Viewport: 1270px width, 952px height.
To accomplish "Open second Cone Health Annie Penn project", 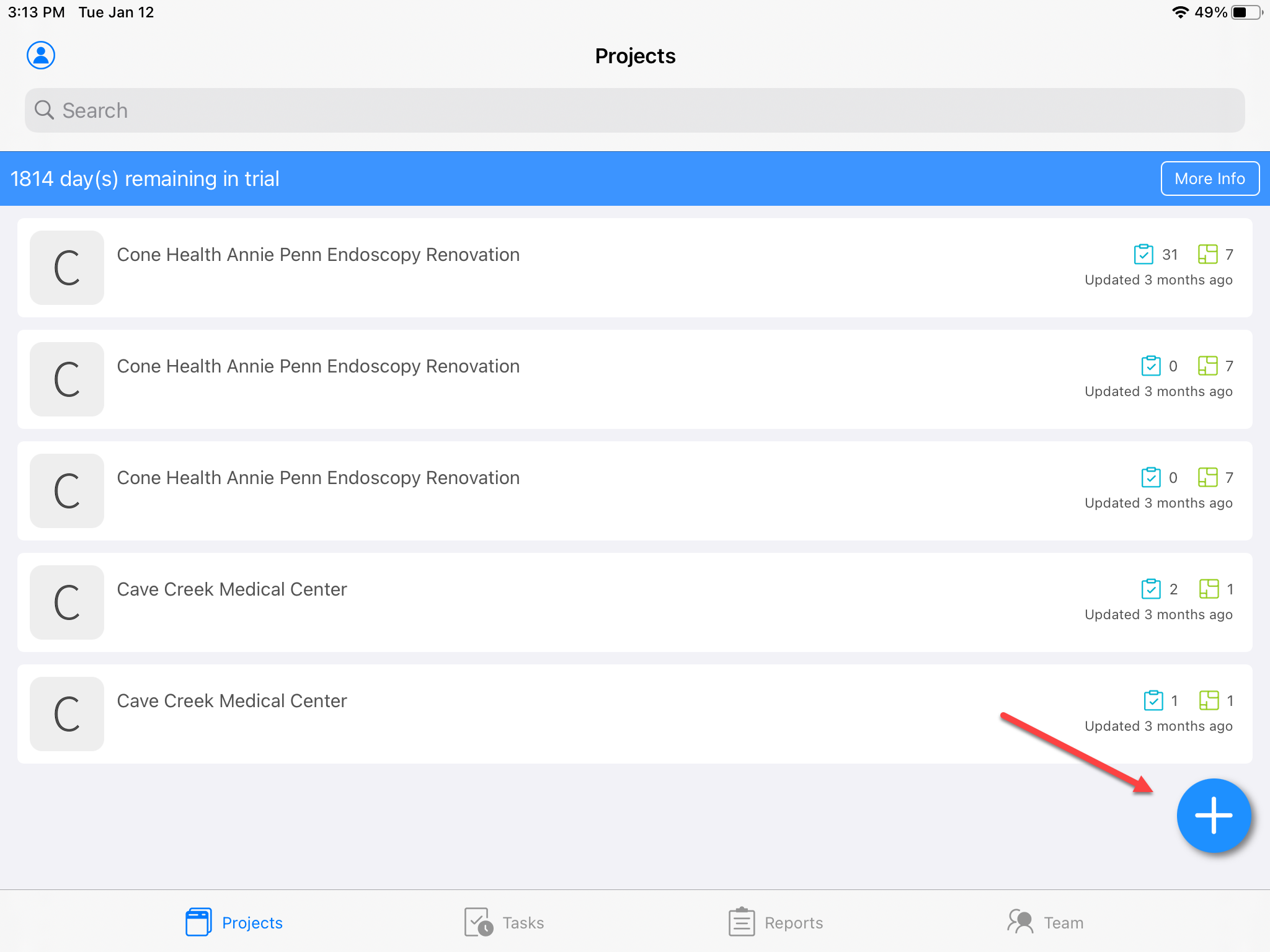I will pos(318,366).
